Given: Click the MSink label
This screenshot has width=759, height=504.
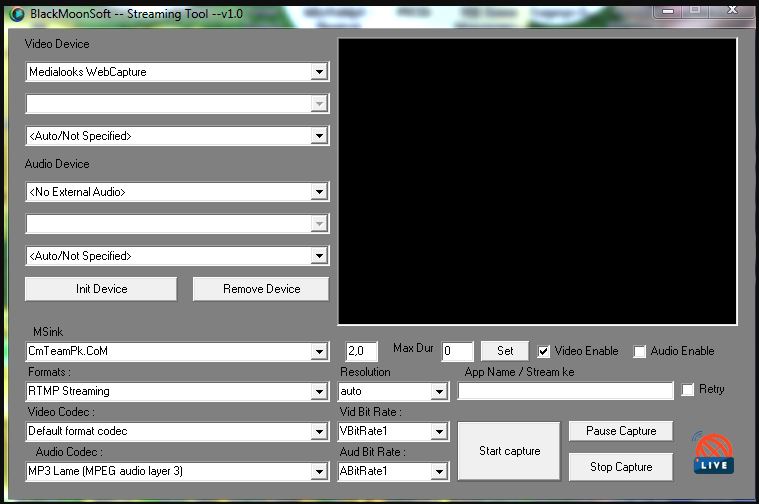Looking at the screenshot, I should click(48, 332).
